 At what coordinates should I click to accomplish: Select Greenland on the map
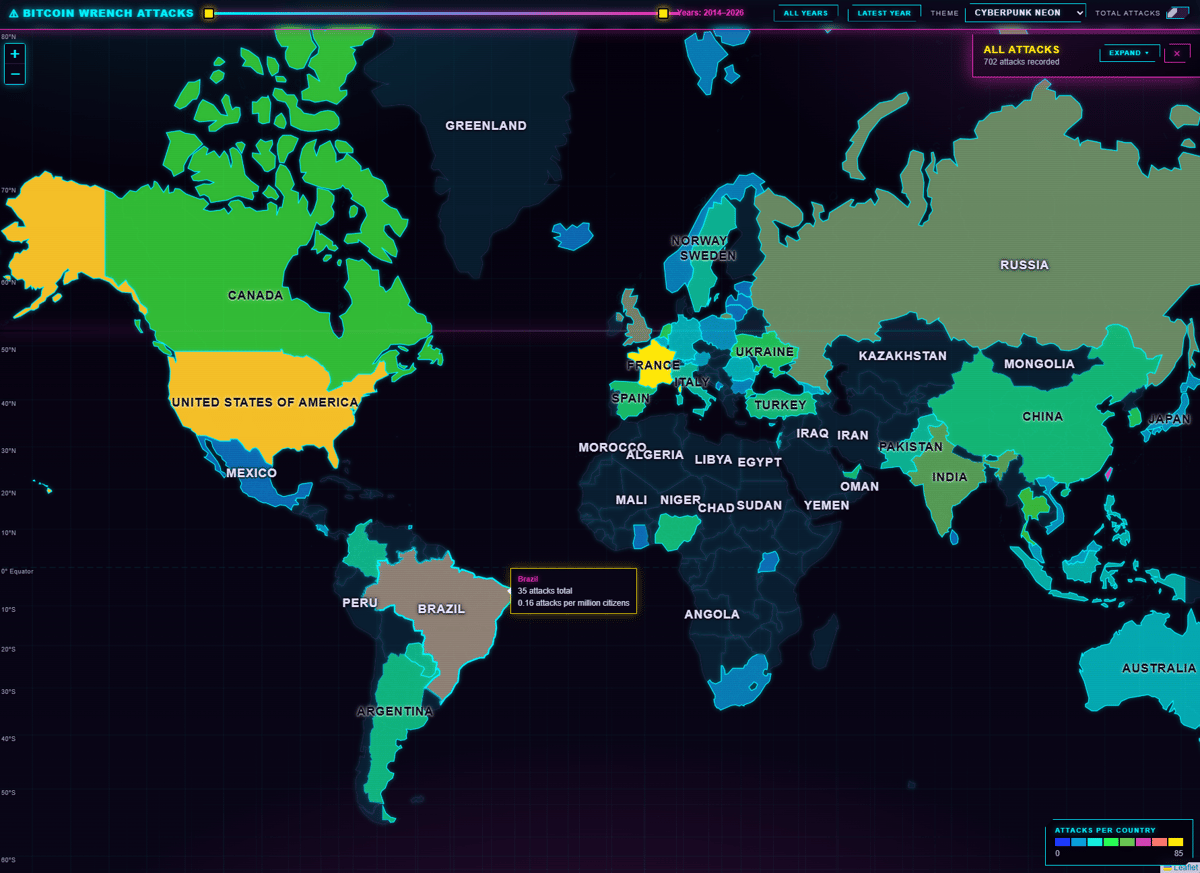[x=486, y=126]
